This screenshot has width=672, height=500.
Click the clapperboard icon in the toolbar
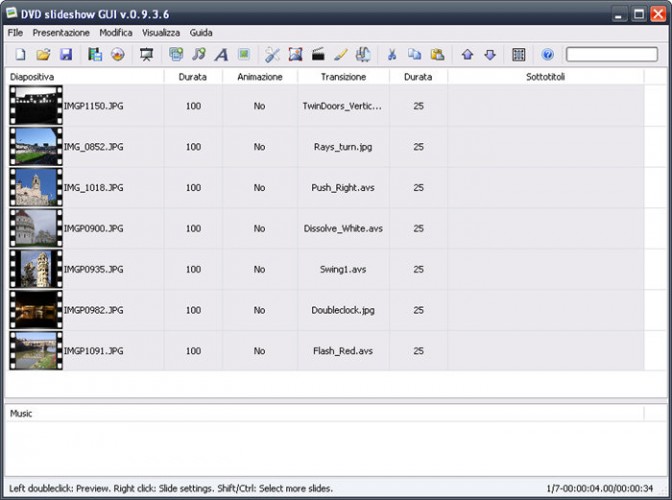click(318, 55)
